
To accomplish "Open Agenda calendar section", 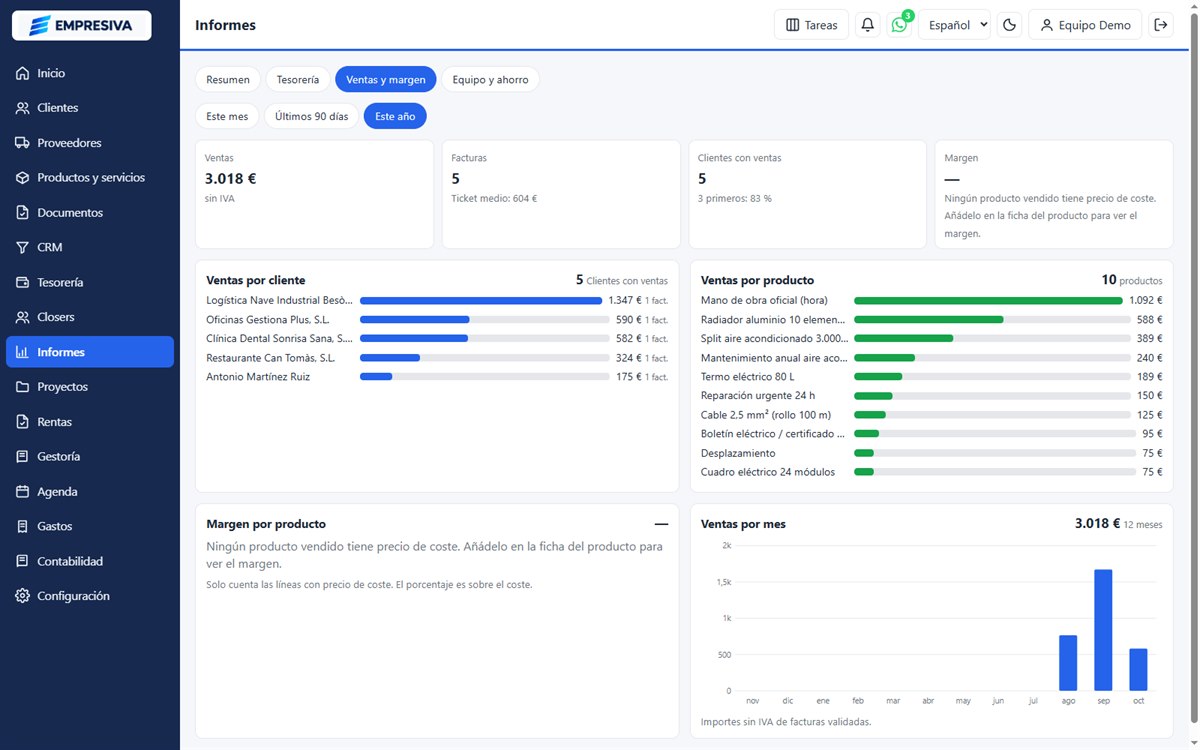I will point(90,491).
